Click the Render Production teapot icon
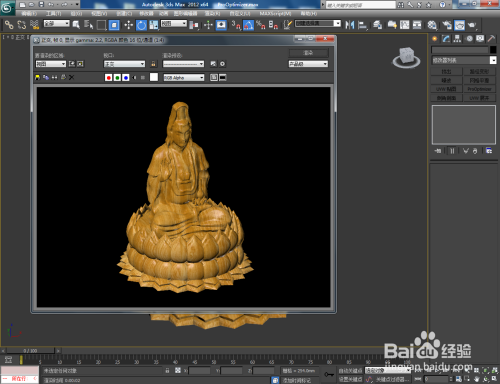This screenshot has width=500, height=384. coord(472,25)
